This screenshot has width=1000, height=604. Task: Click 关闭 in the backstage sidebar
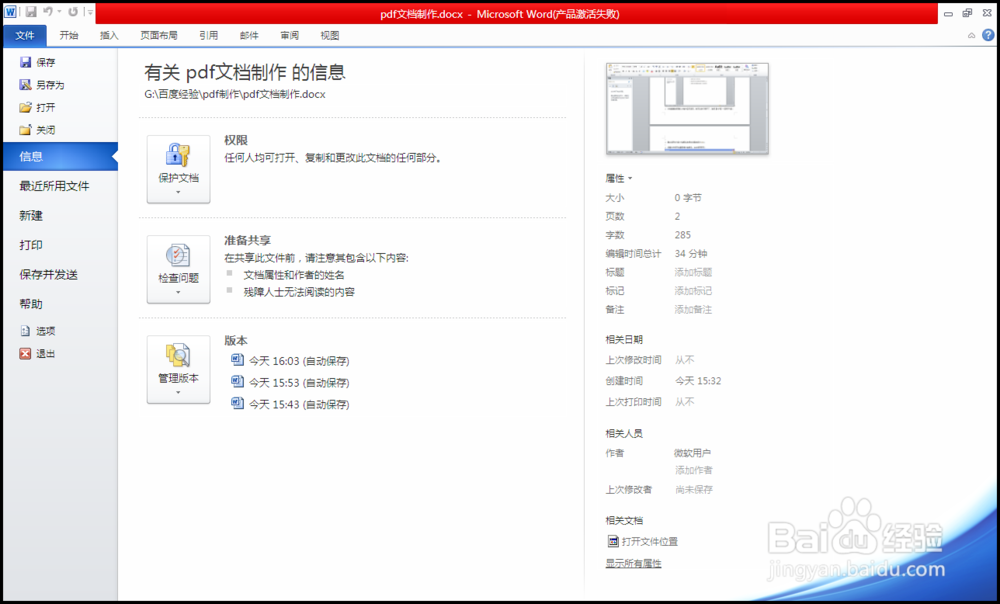point(38,130)
